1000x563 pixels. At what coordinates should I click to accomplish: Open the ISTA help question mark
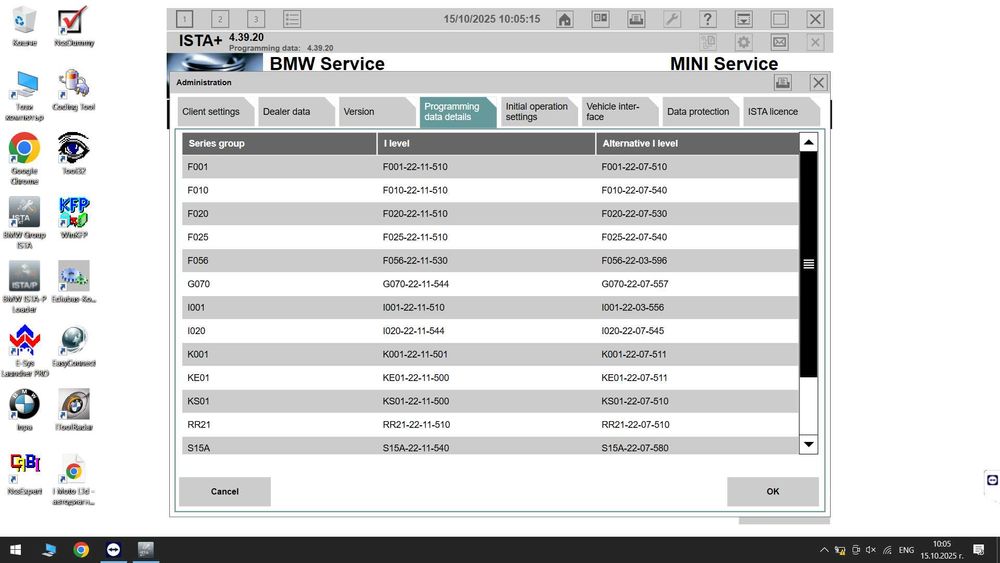[707, 19]
